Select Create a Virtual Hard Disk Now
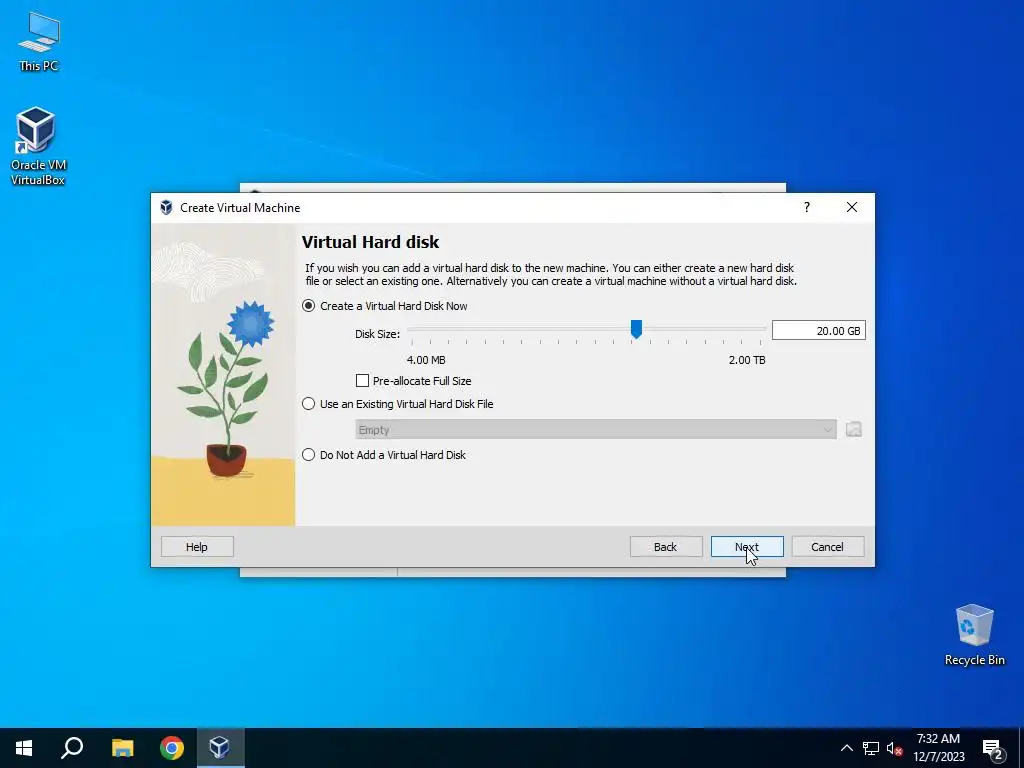This screenshot has height=768, width=1024. coord(385,306)
